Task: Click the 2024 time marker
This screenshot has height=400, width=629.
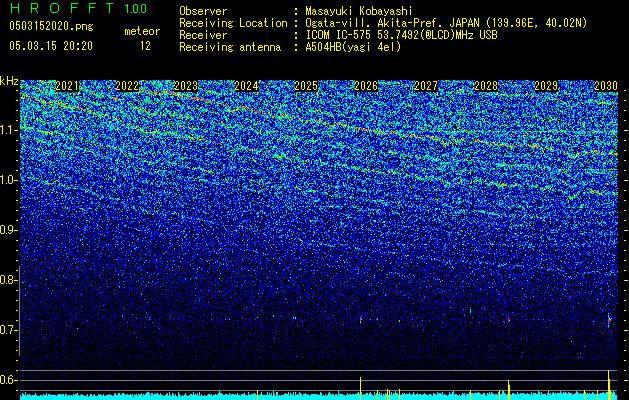Action: tap(246, 85)
